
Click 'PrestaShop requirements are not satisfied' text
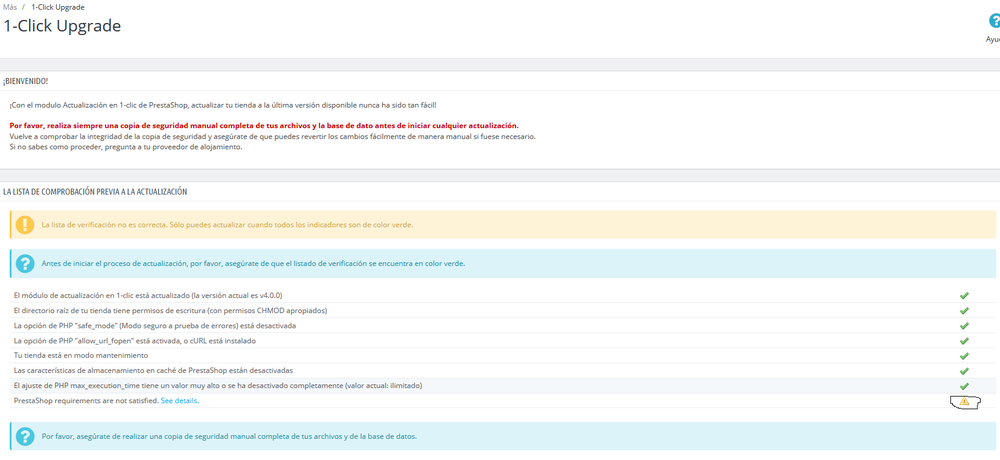click(85, 401)
